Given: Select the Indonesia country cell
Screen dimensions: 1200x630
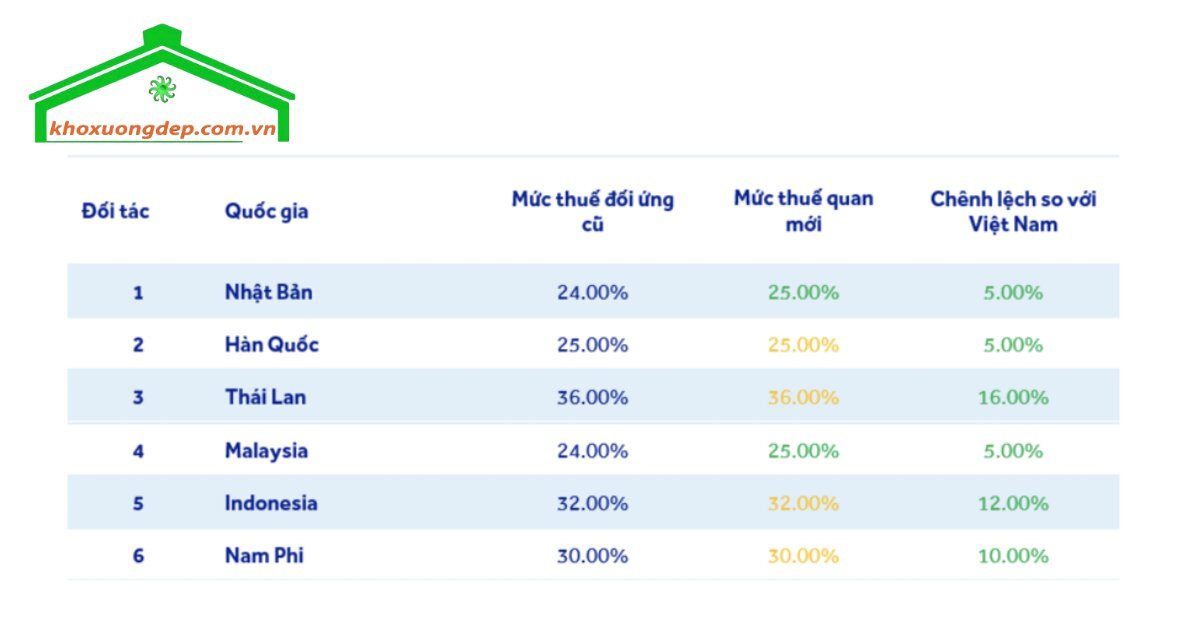Looking at the screenshot, I should [271, 503].
